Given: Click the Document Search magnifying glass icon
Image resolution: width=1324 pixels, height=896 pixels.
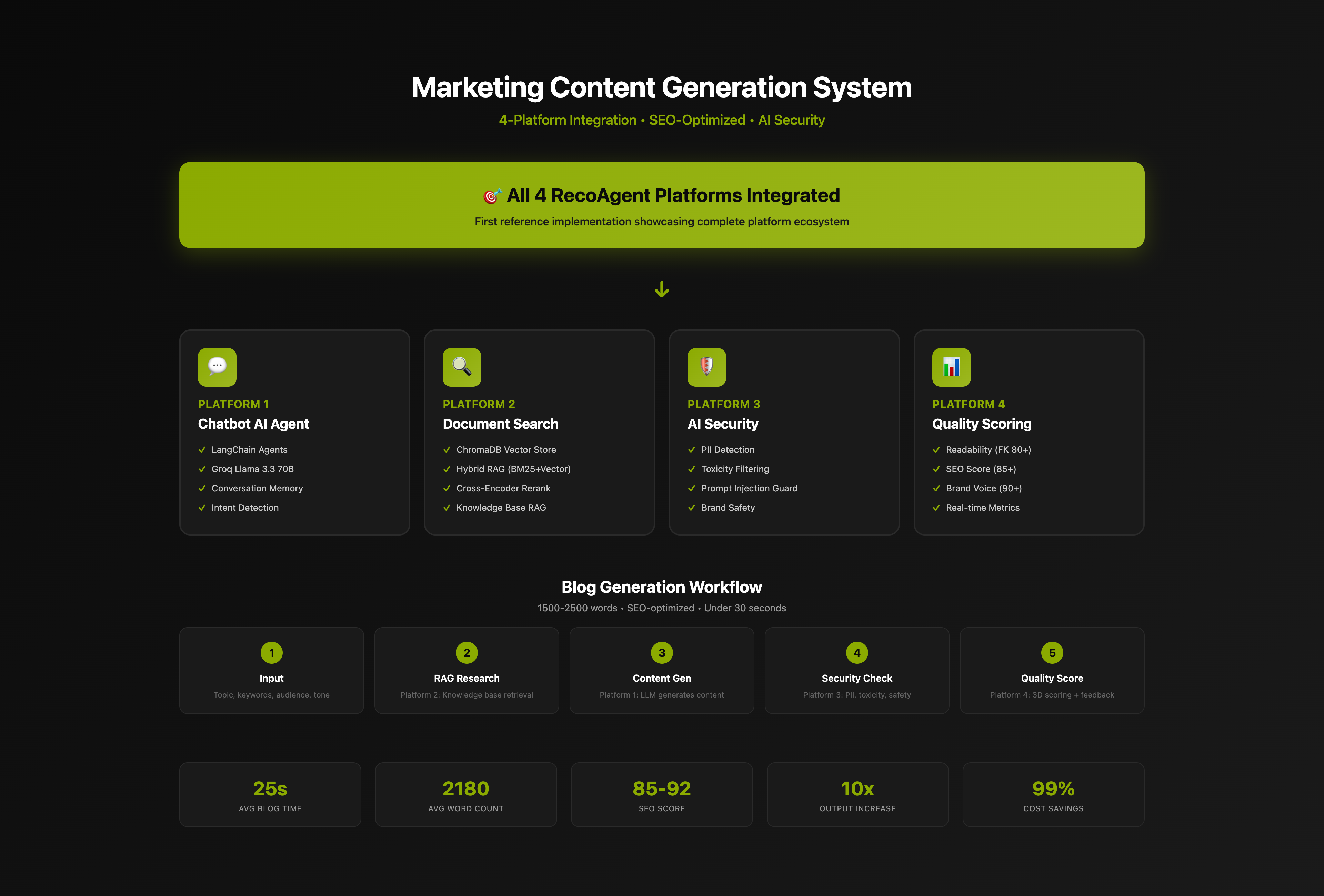Looking at the screenshot, I should click(x=461, y=367).
